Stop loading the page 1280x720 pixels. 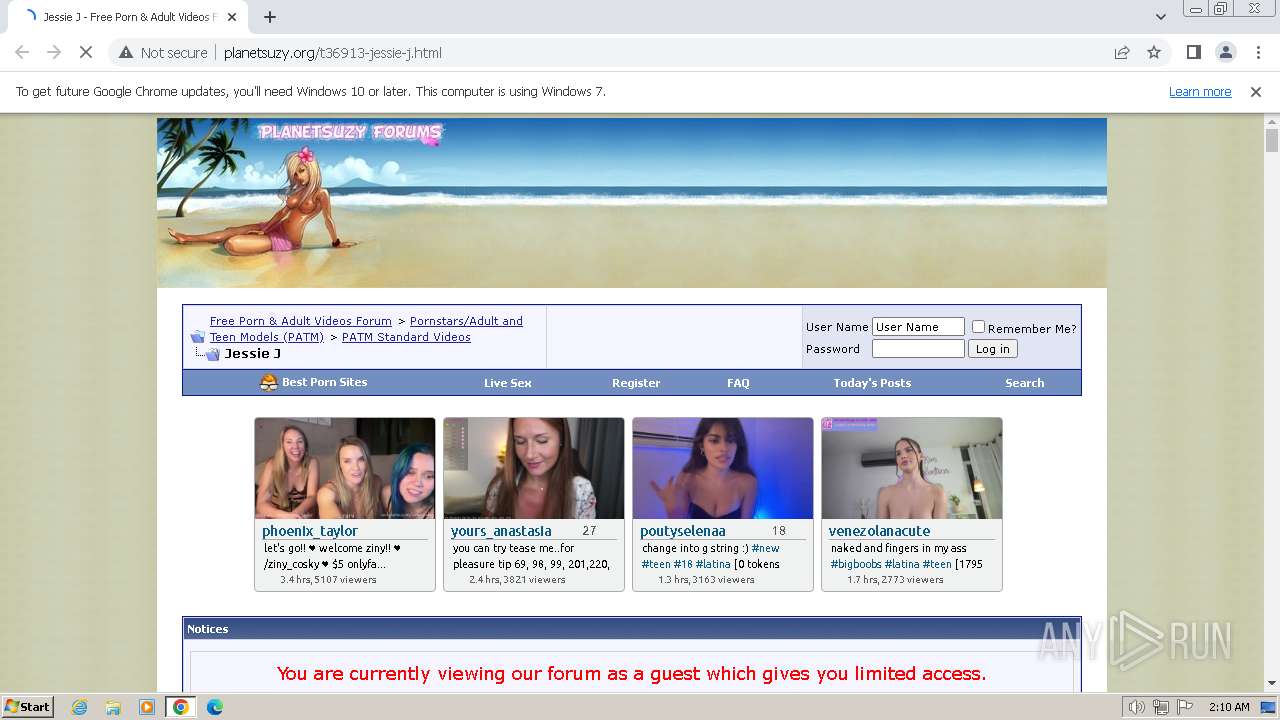pos(85,53)
